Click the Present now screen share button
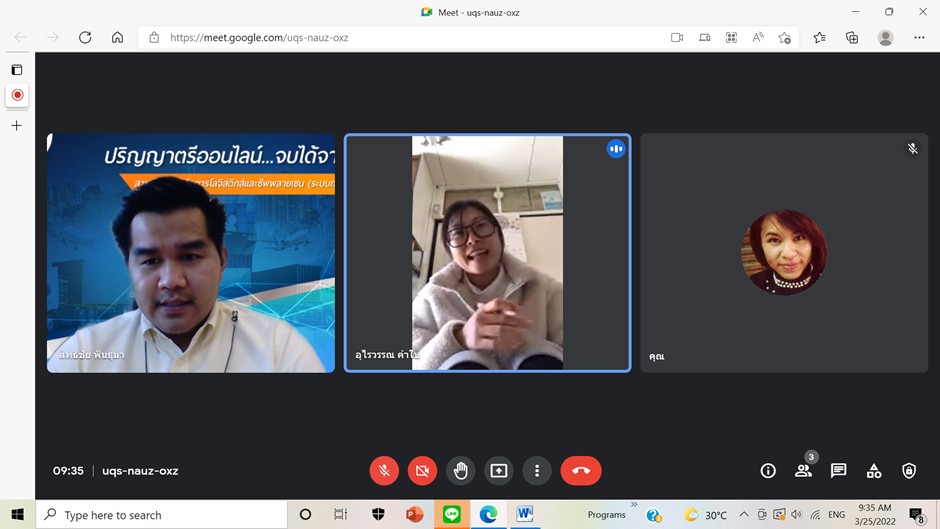The height and width of the screenshot is (529, 940). 498,471
